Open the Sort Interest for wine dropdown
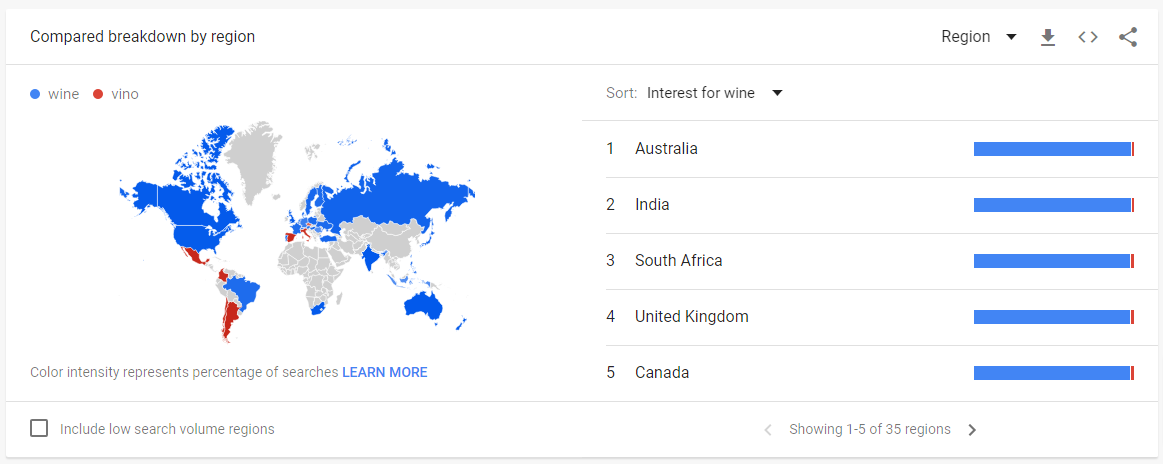 (x=714, y=93)
